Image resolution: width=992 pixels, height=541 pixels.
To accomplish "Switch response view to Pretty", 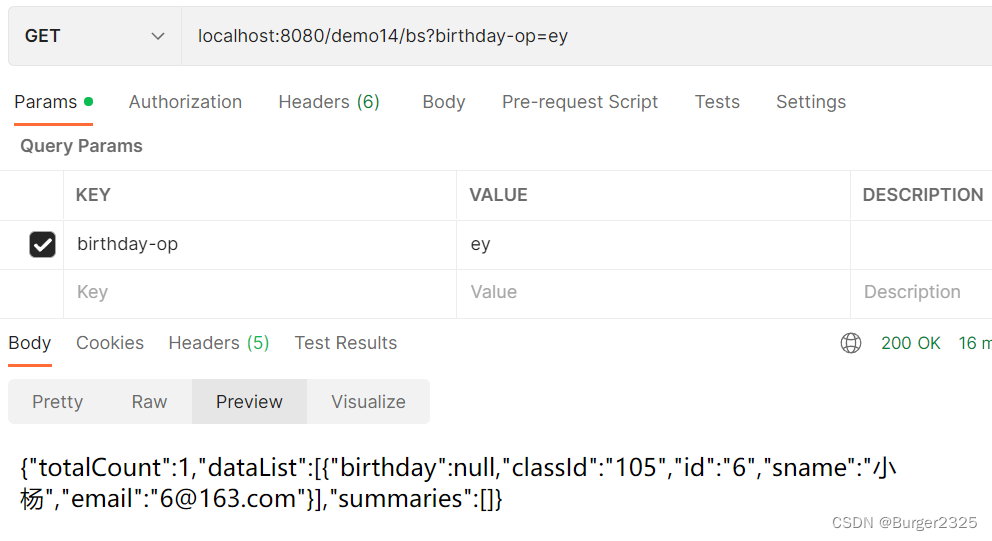I will [x=58, y=402].
